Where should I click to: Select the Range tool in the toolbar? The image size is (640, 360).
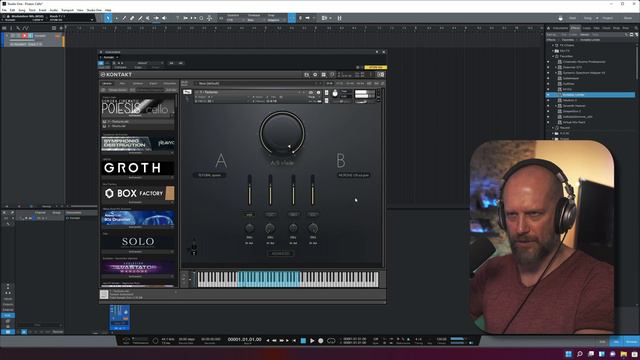click(116, 18)
